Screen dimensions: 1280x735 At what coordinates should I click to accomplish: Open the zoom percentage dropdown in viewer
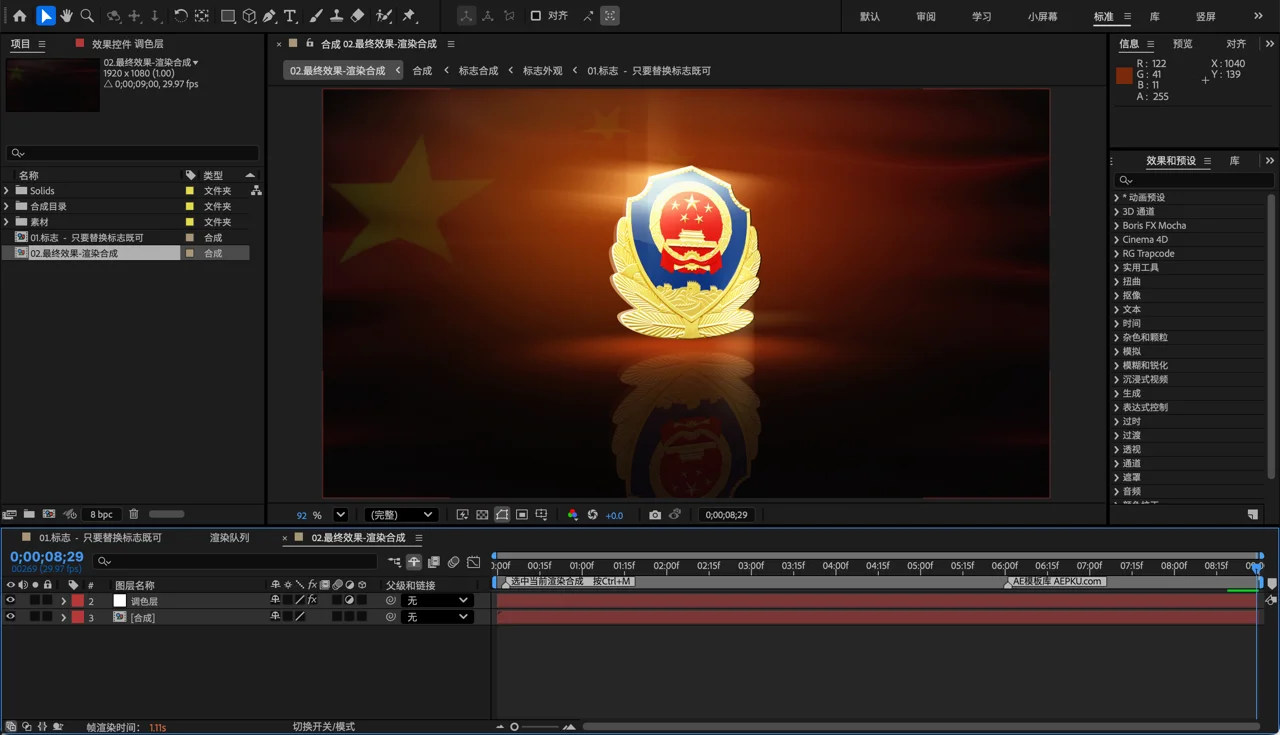point(340,515)
